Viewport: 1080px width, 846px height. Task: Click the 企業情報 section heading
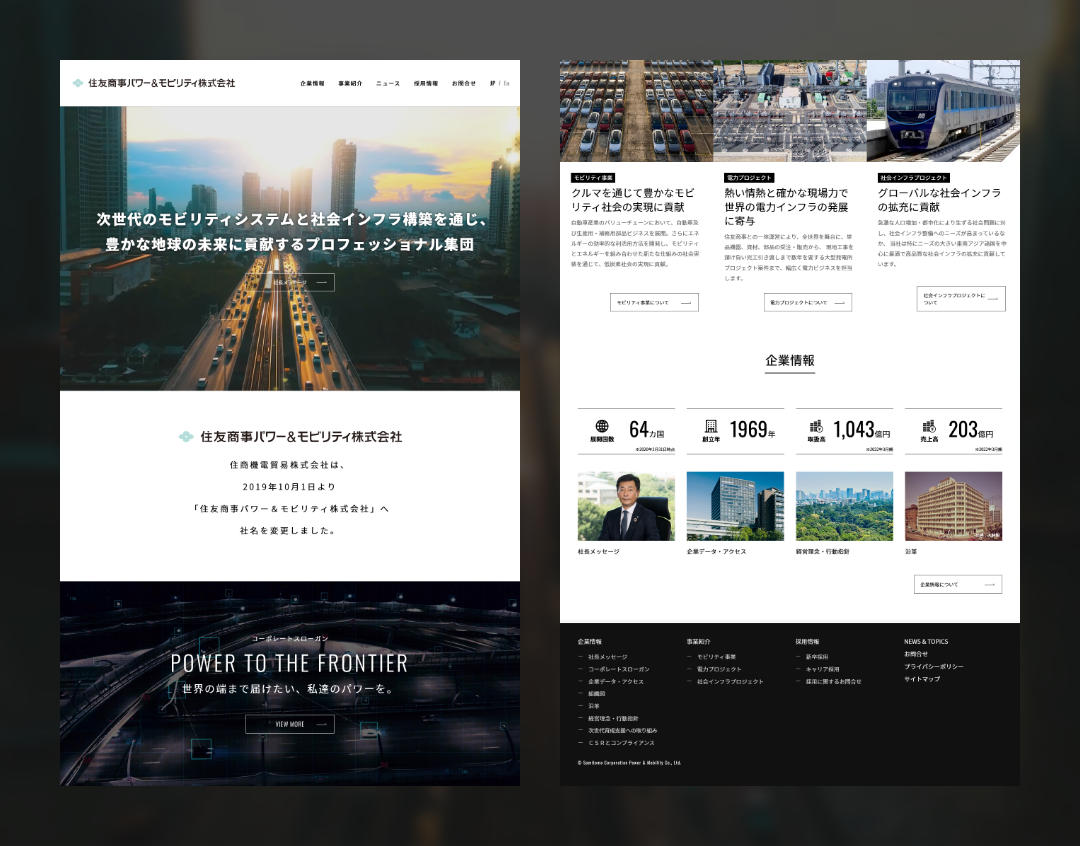pyautogui.click(x=790, y=361)
